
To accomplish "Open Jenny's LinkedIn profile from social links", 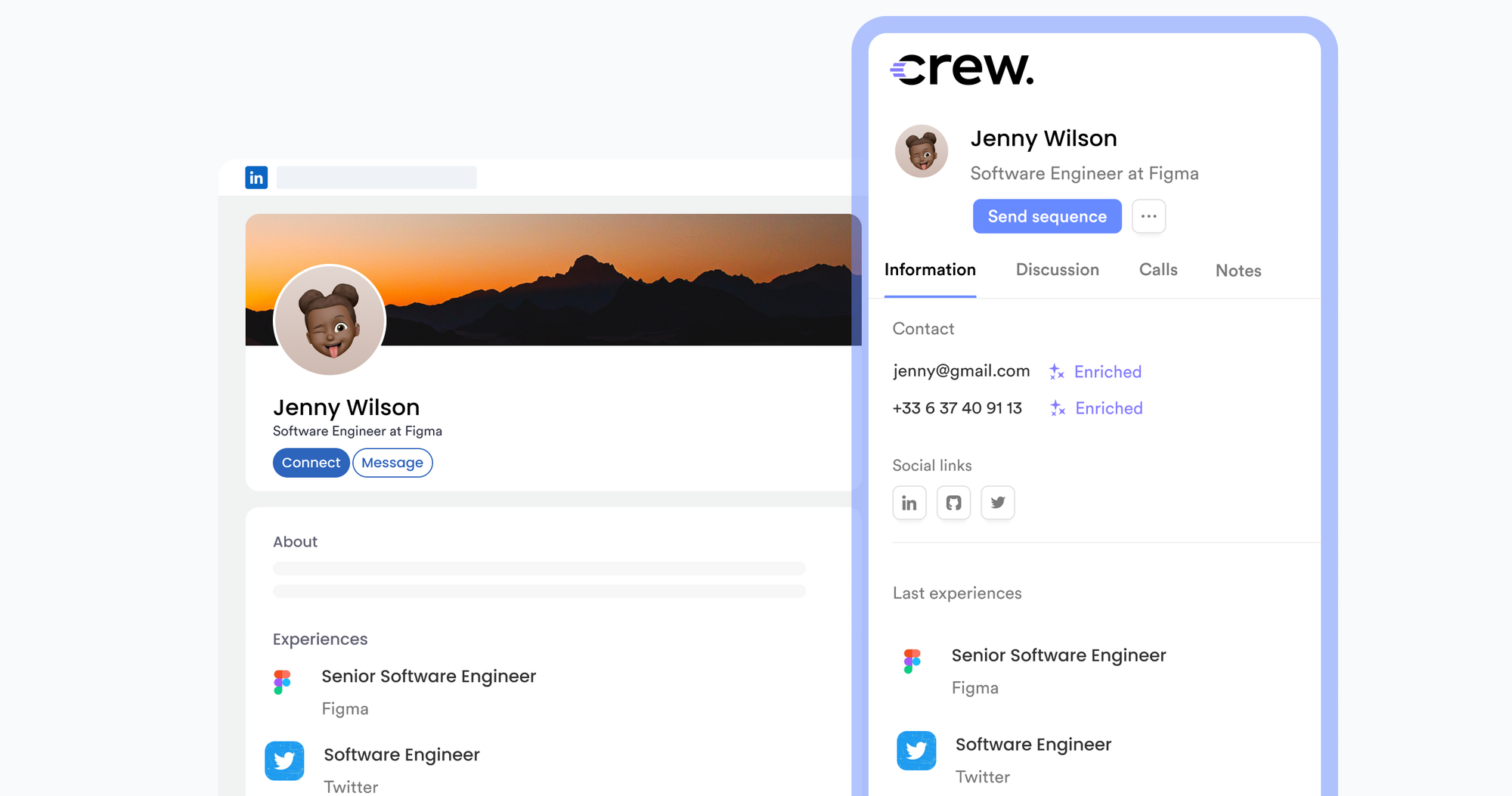I will tap(909, 502).
